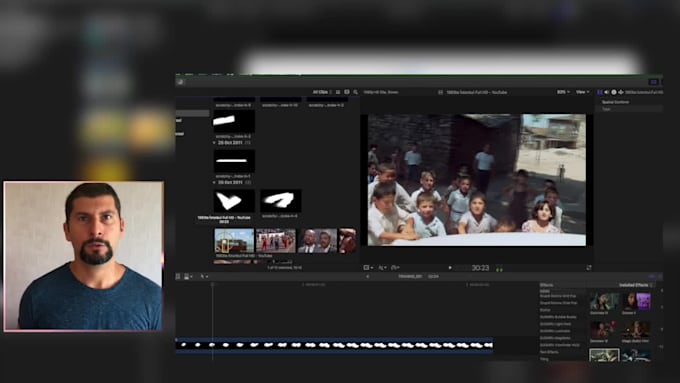Open the clip connection options dropdown
Screen dimensions: 680x383
click(188, 276)
